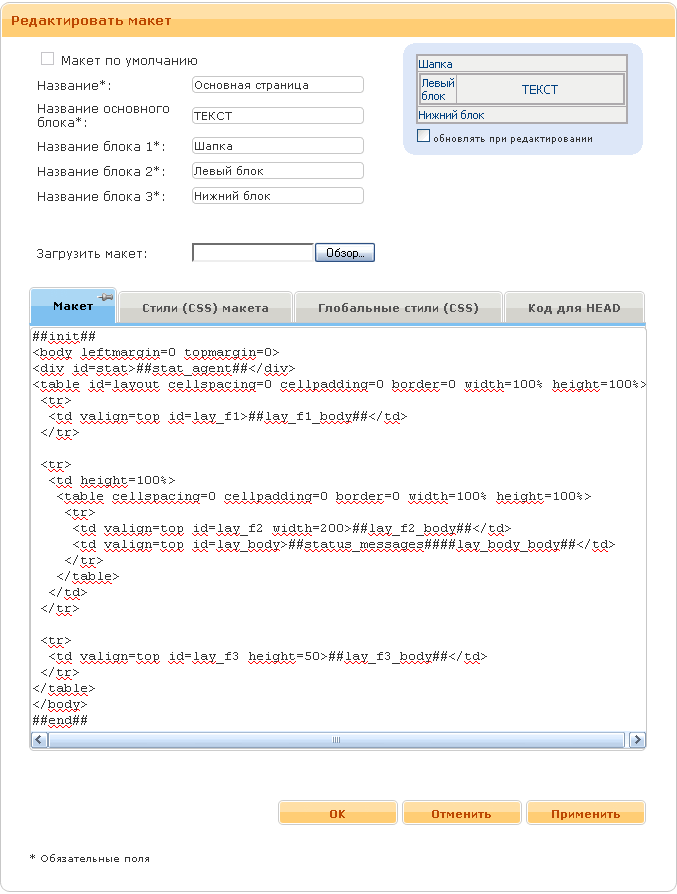Click the Название блока 2 field
Viewport: 677px width, 894px height.
pos(277,171)
